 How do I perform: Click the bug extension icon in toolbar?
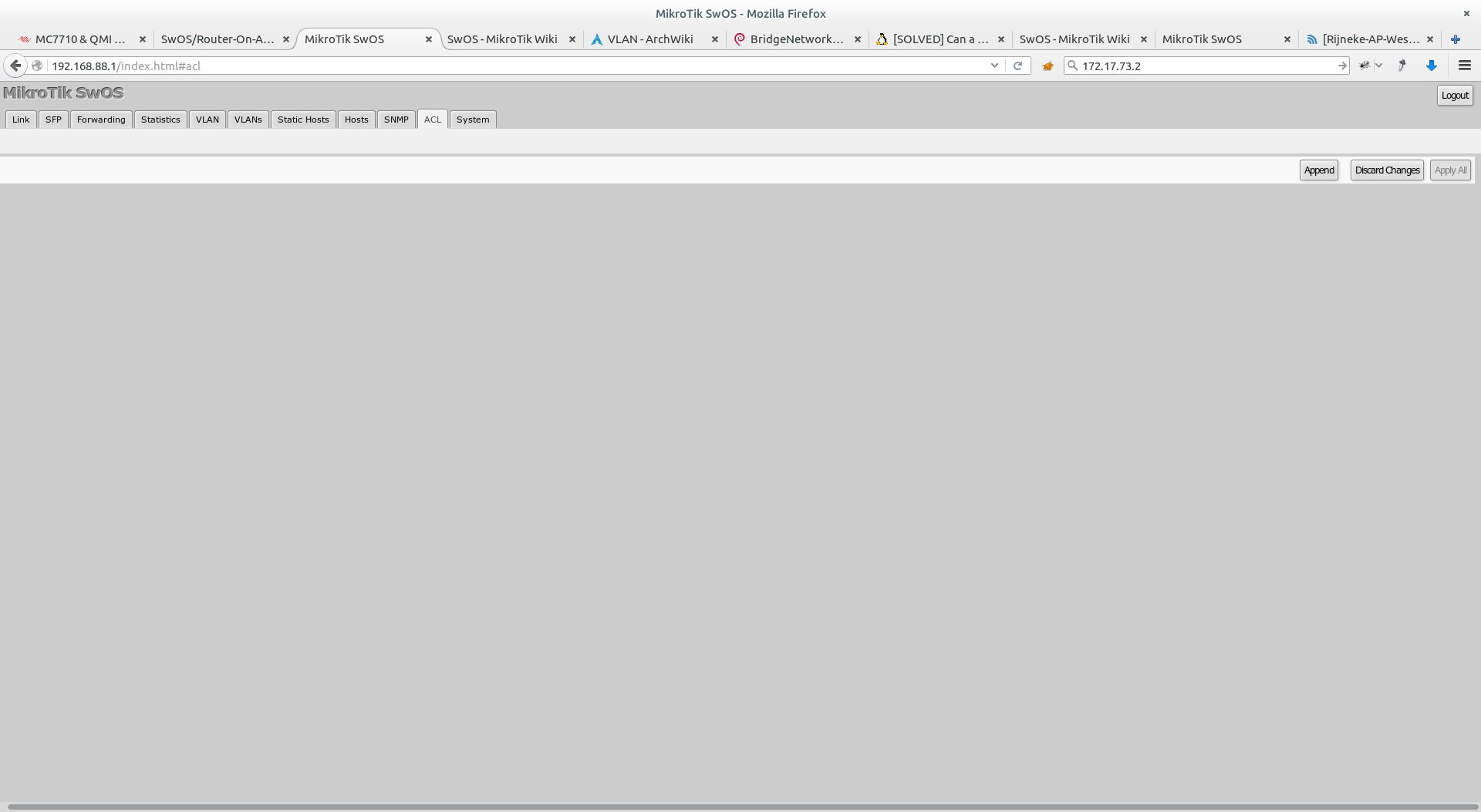[1365, 66]
